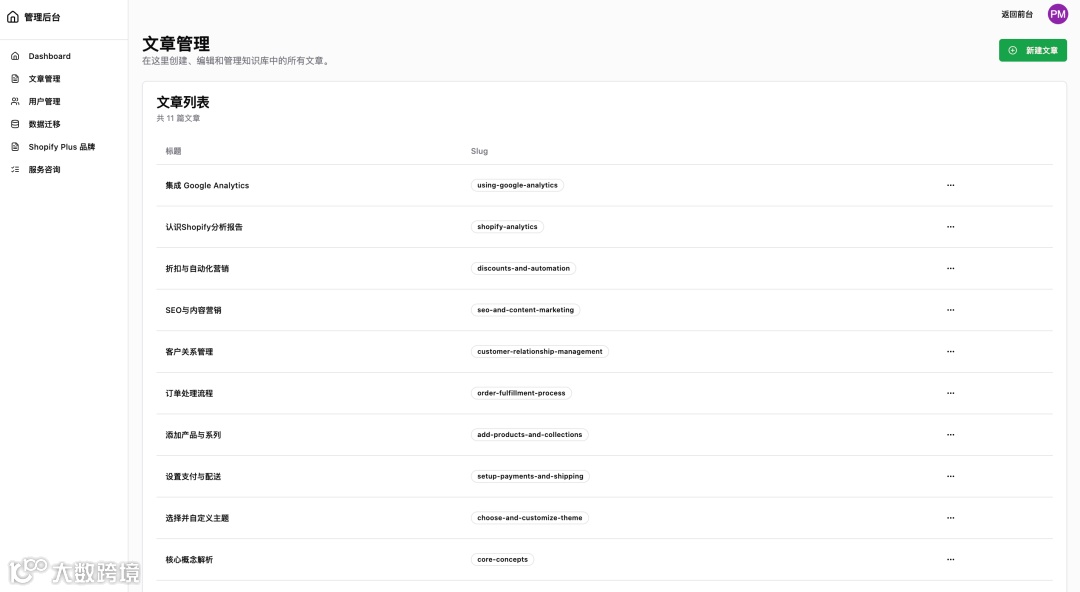1080x592 pixels.
Task: Select article title 核心概念解析
Action: click(189, 560)
